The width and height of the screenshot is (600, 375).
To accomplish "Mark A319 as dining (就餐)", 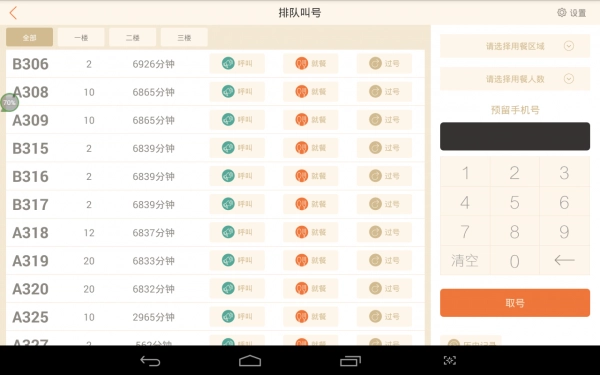I will [x=310, y=260].
